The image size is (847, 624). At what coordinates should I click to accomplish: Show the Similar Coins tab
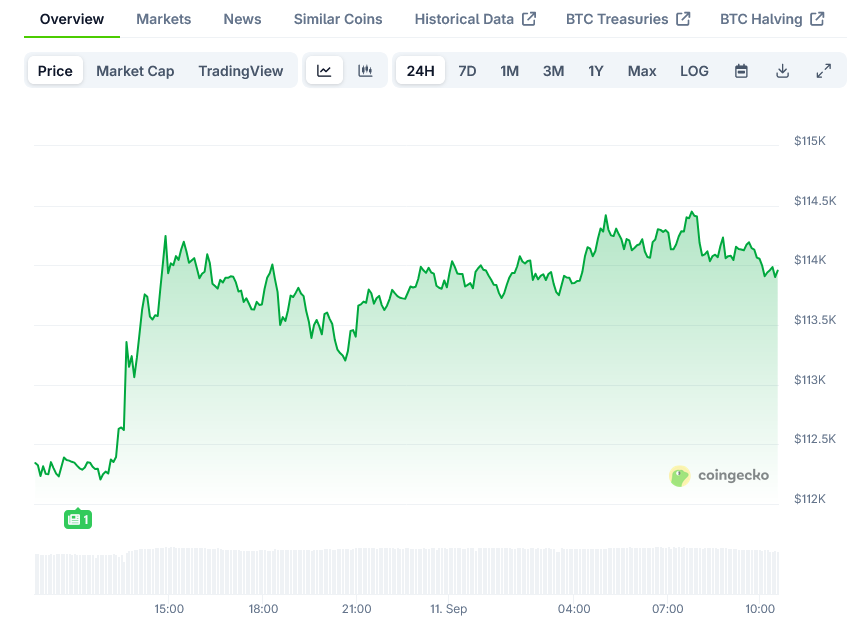tap(338, 19)
